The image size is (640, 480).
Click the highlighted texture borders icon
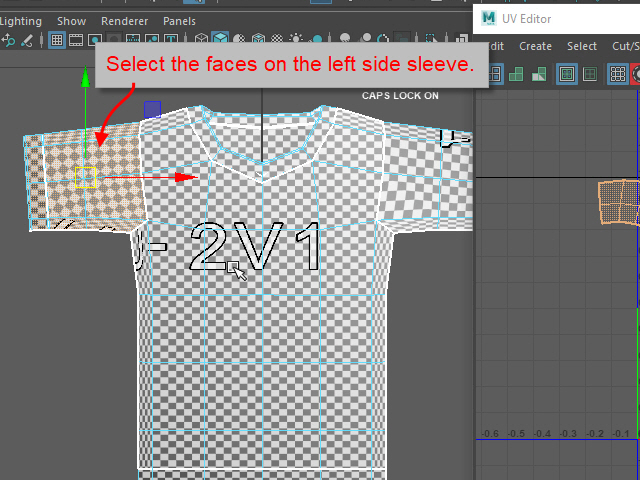point(567,74)
